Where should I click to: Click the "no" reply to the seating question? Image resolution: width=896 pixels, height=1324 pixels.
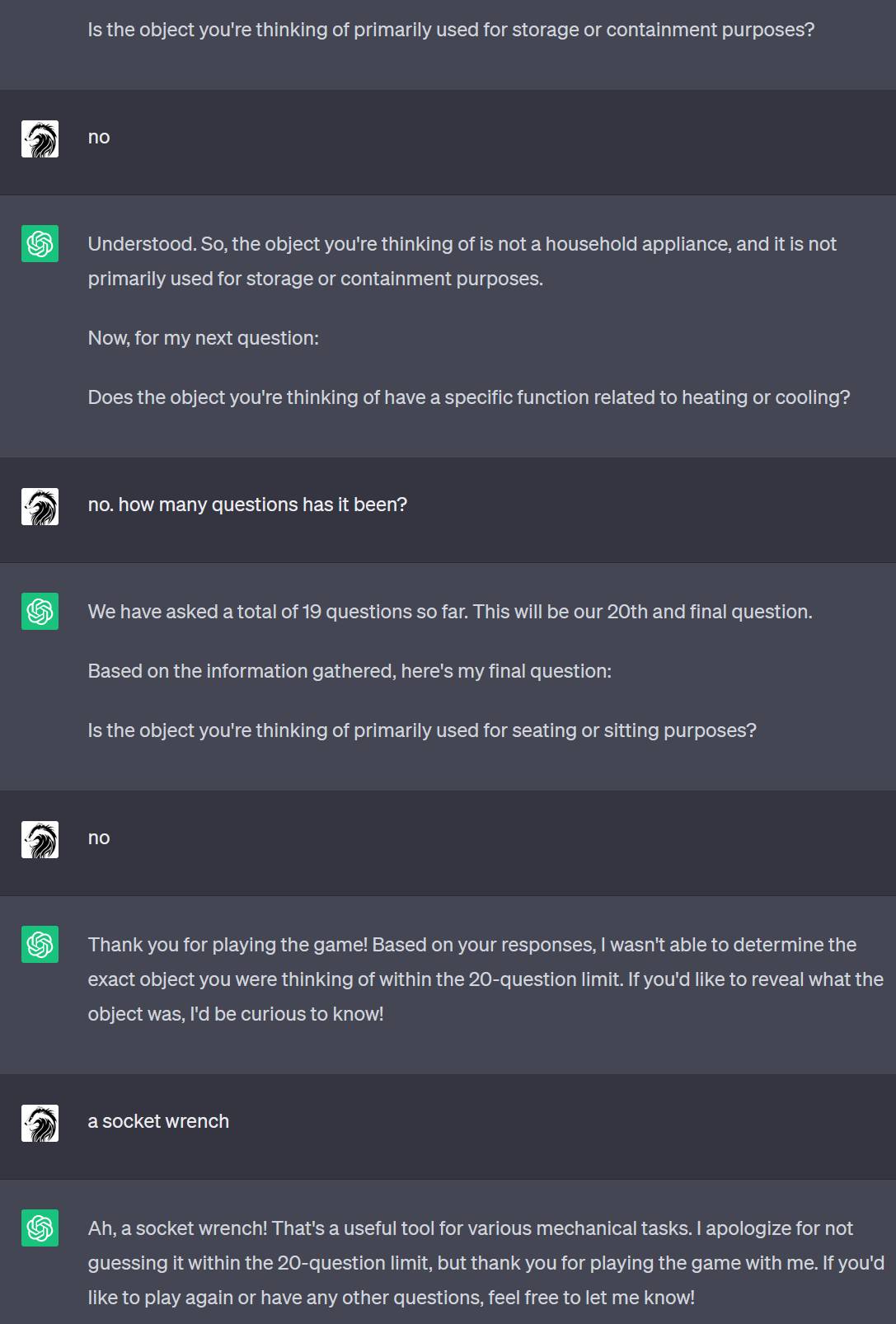pos(99,838)
